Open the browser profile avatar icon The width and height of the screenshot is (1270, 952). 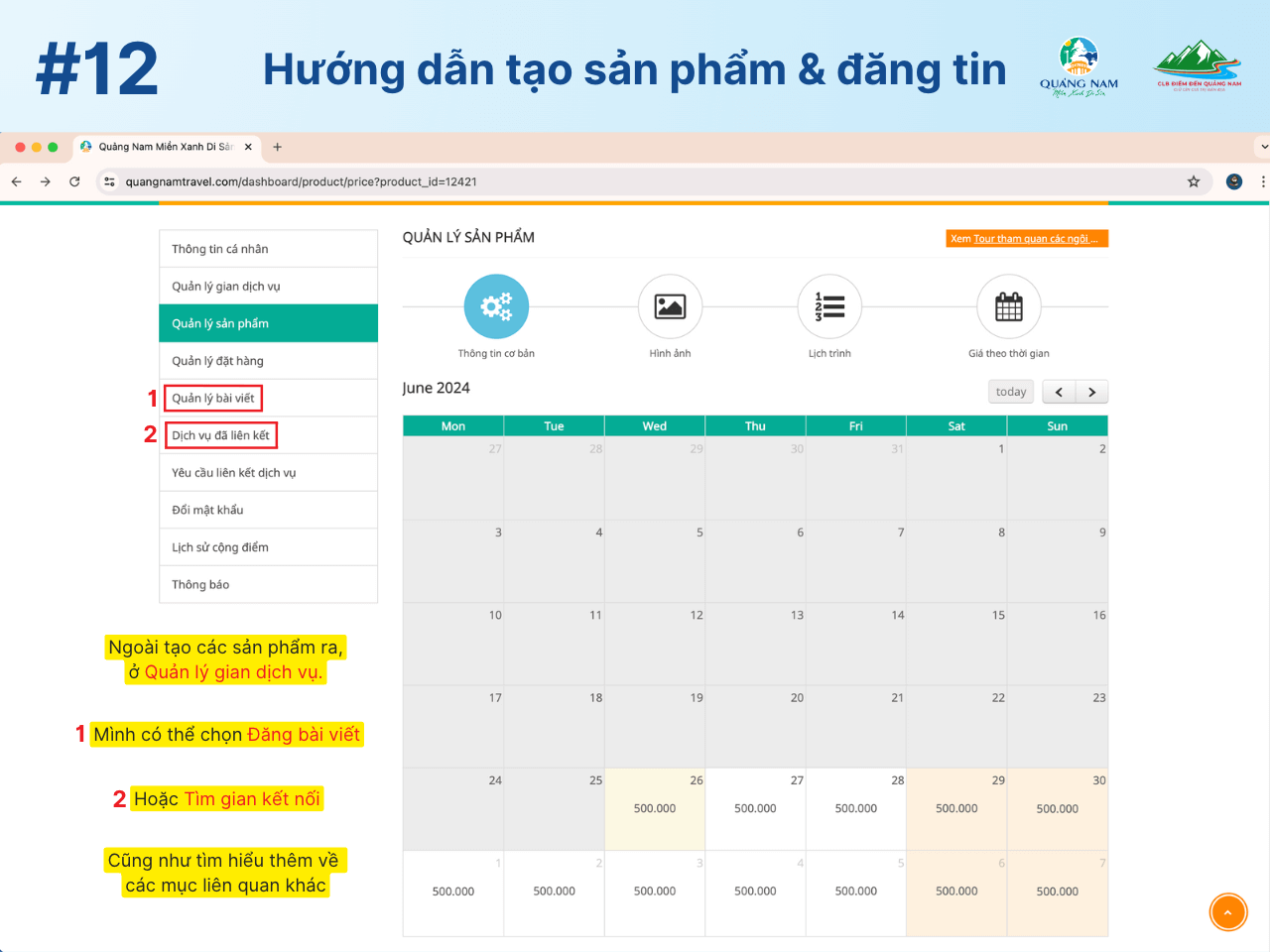click(1234, 181)
